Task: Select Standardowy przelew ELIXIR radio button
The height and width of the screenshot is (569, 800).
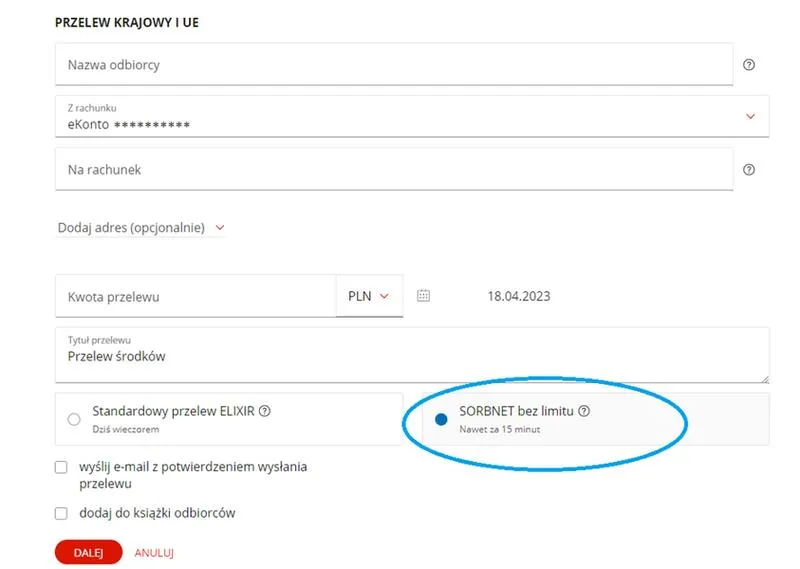Action: (x=74, y=419)
